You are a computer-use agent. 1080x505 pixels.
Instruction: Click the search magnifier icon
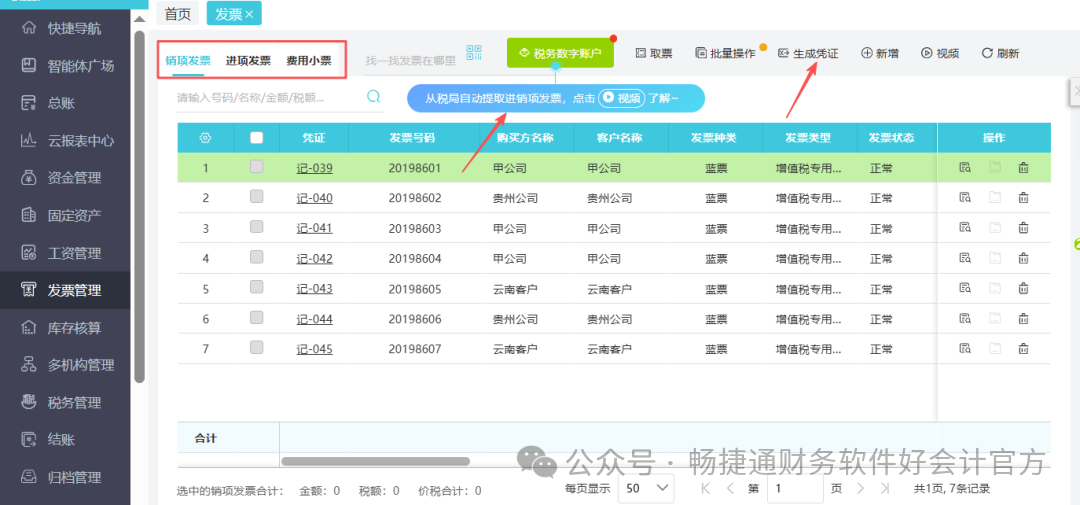coord(374,96)
